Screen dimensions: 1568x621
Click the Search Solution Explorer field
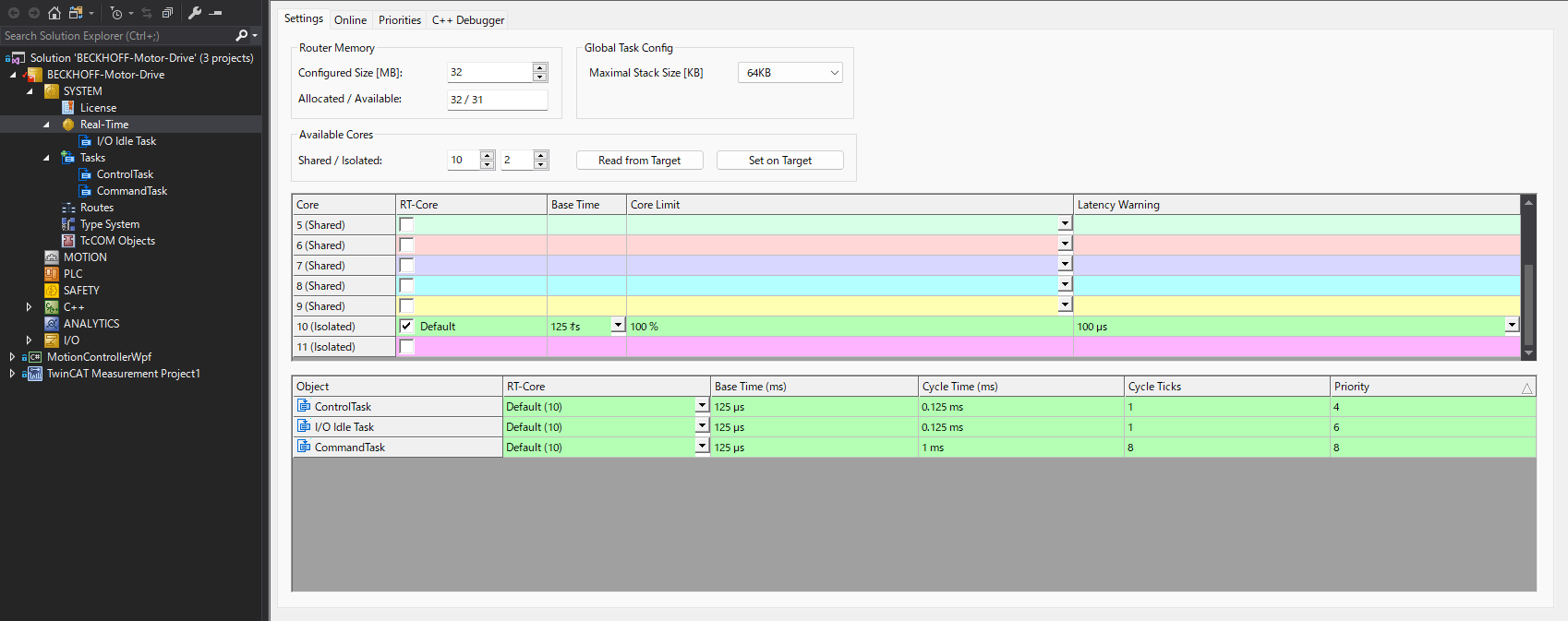[x=115, y=36]
